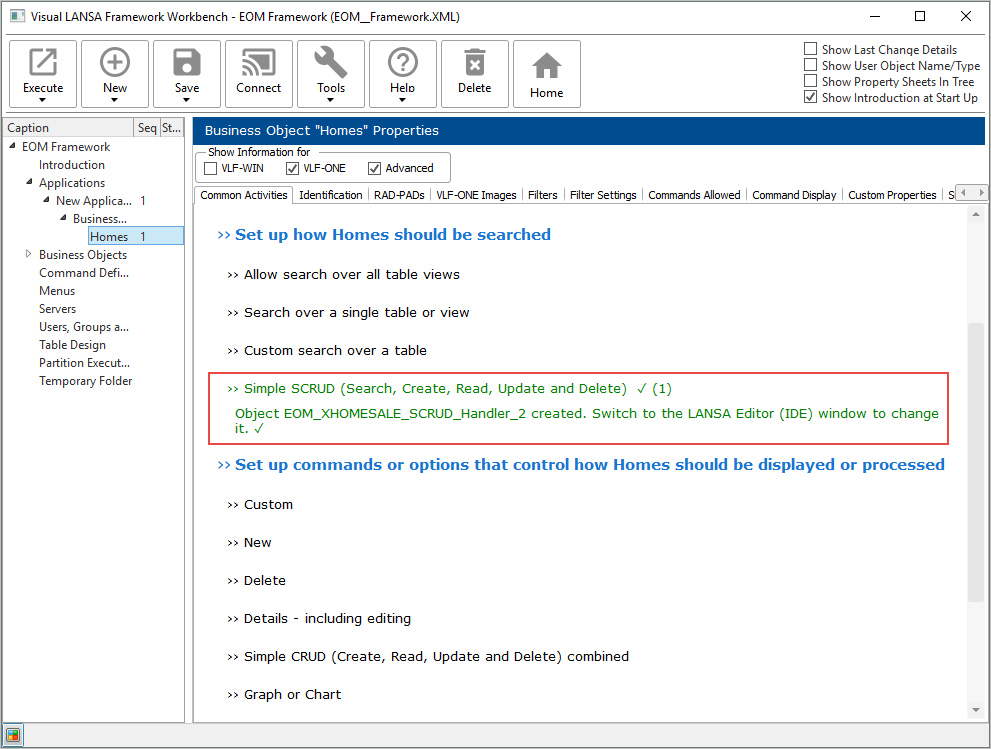Uncheck the Advanced checkbox

point(375,168)
